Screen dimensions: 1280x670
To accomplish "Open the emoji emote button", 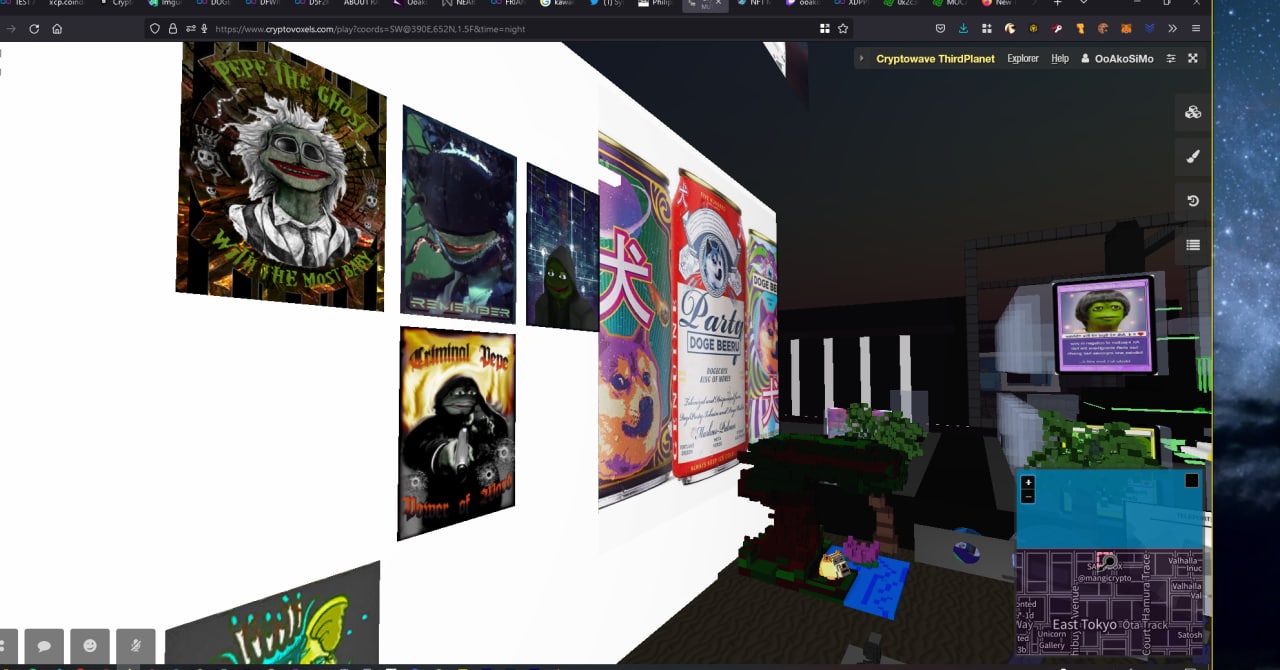I will coord(90,646).
